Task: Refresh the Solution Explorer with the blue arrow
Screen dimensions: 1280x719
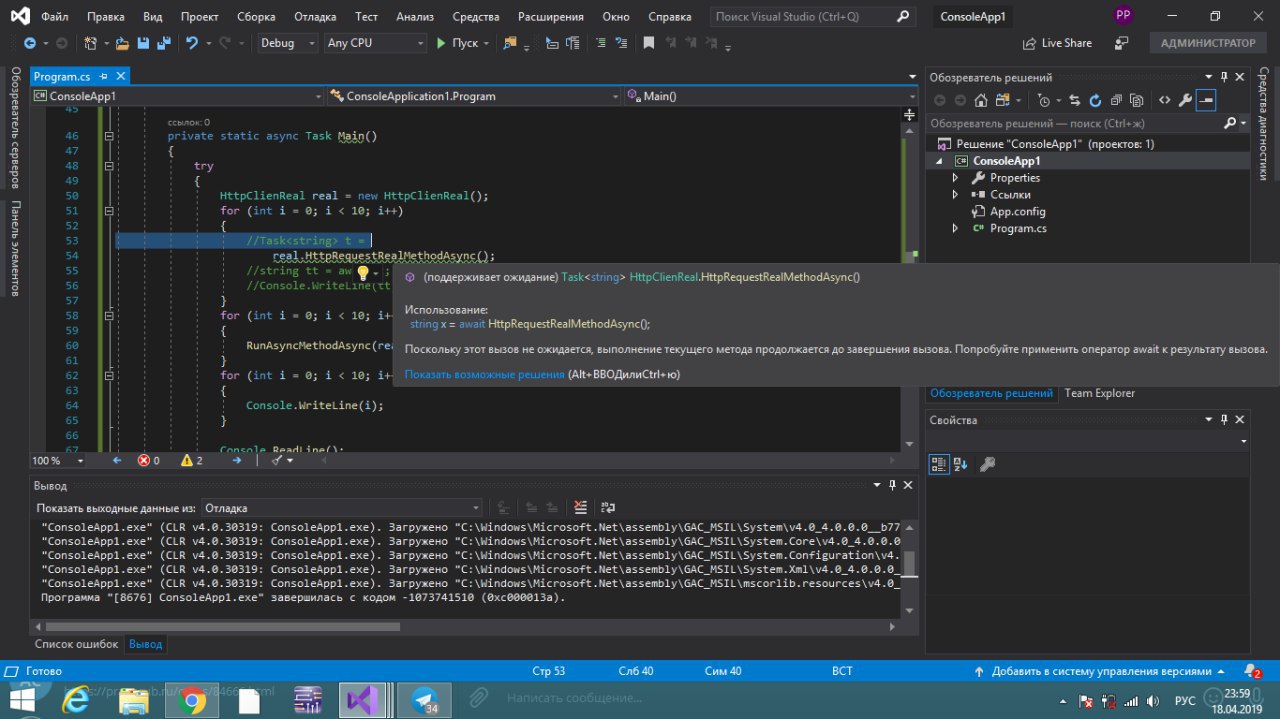Action: [x=1095, y=100]
